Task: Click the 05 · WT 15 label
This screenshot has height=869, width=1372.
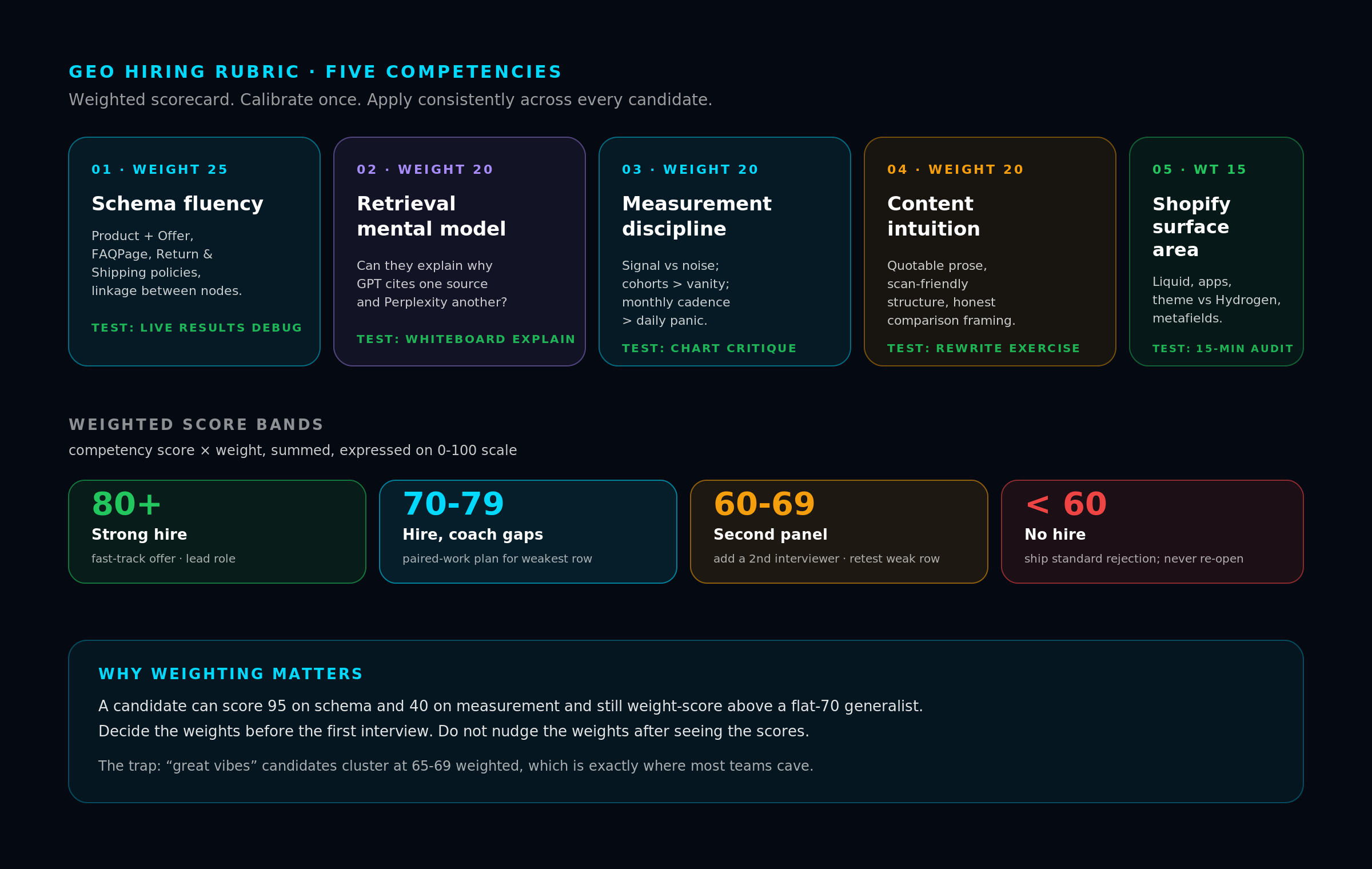Action: tap(1199, 169)
